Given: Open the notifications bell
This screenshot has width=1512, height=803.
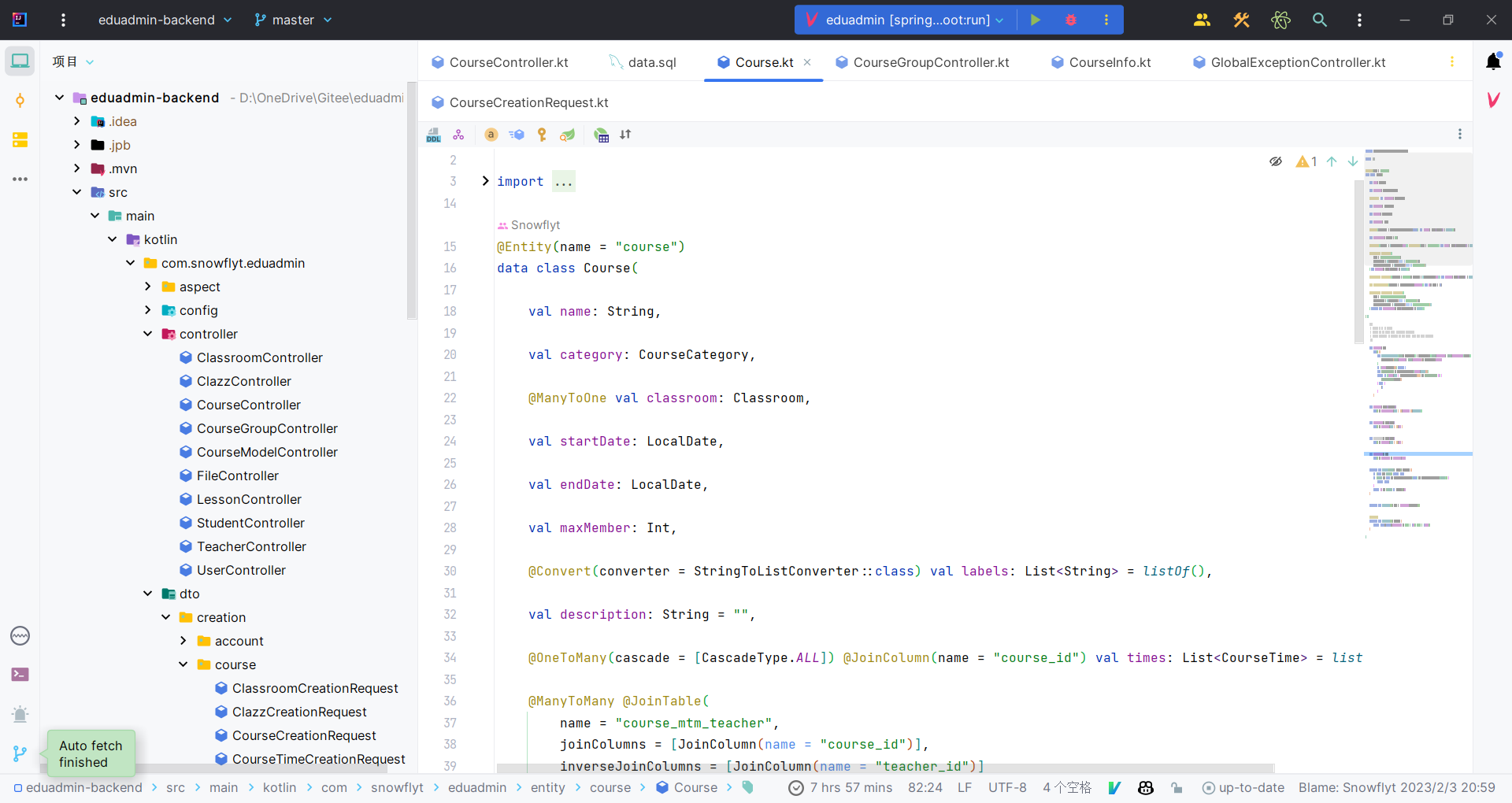Looking at the screenshot, I should pos(1493,61).
